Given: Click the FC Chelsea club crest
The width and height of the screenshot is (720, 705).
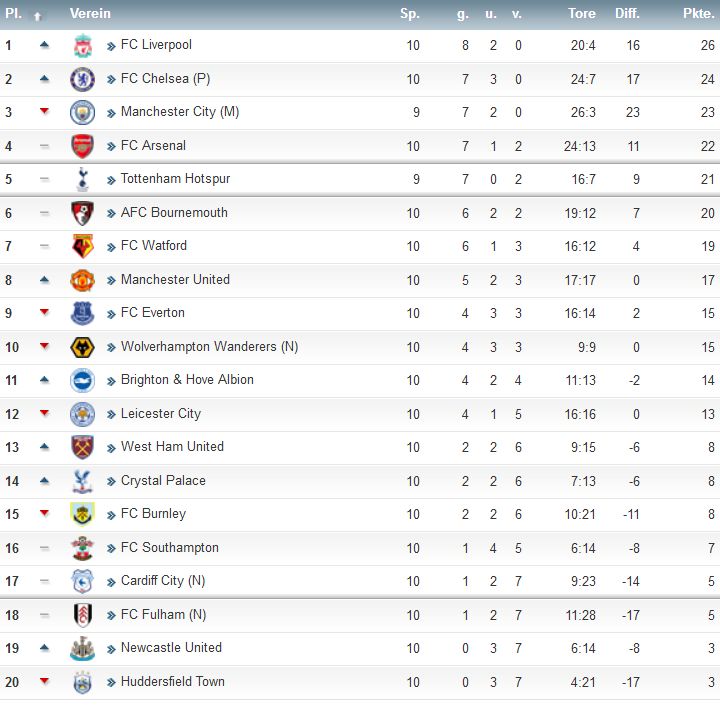Looking at the screenshot, I should [x=83, y=79].
